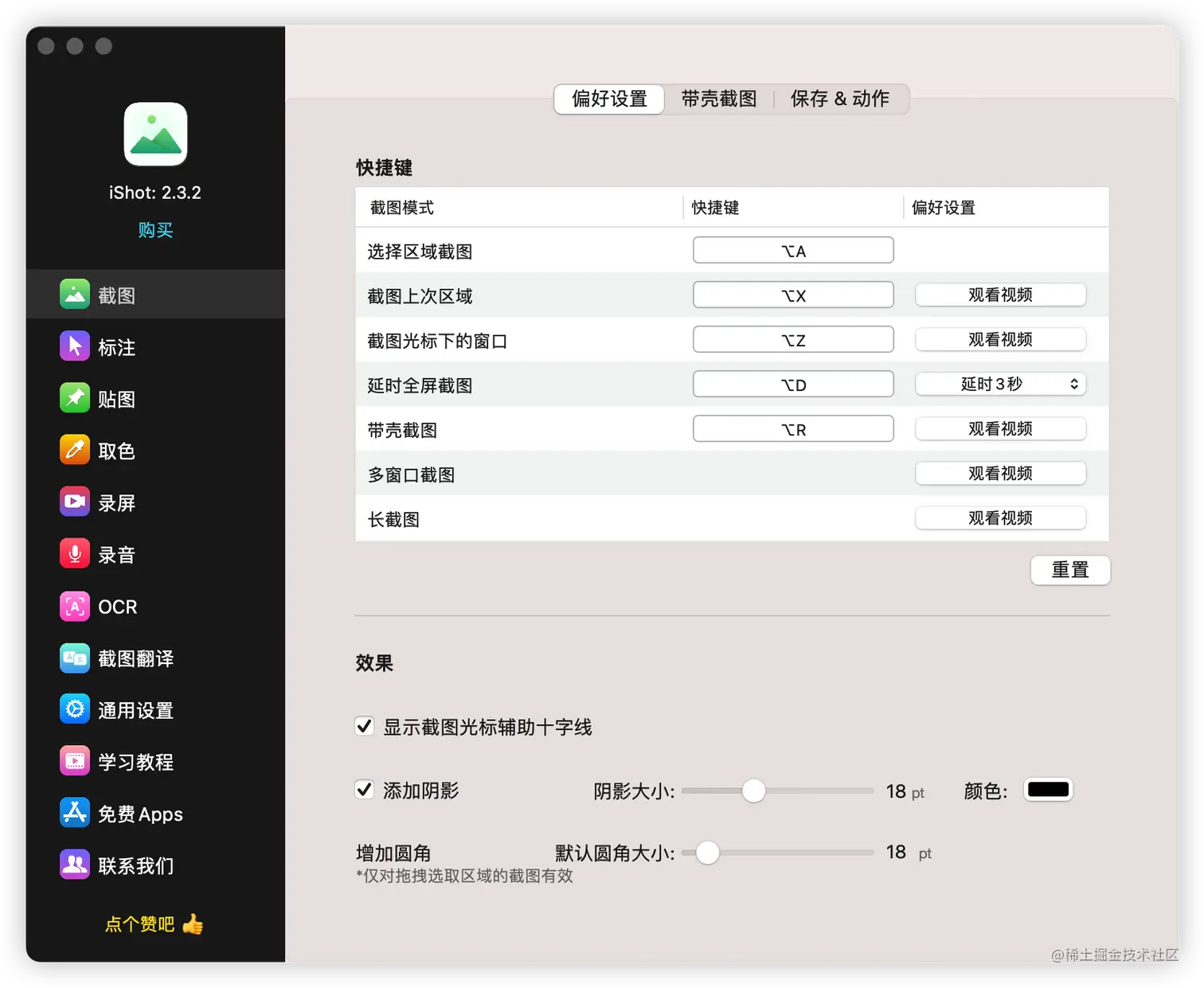
Task: Open the black shadow 颜色 swatch
Action: [1048, 790]
